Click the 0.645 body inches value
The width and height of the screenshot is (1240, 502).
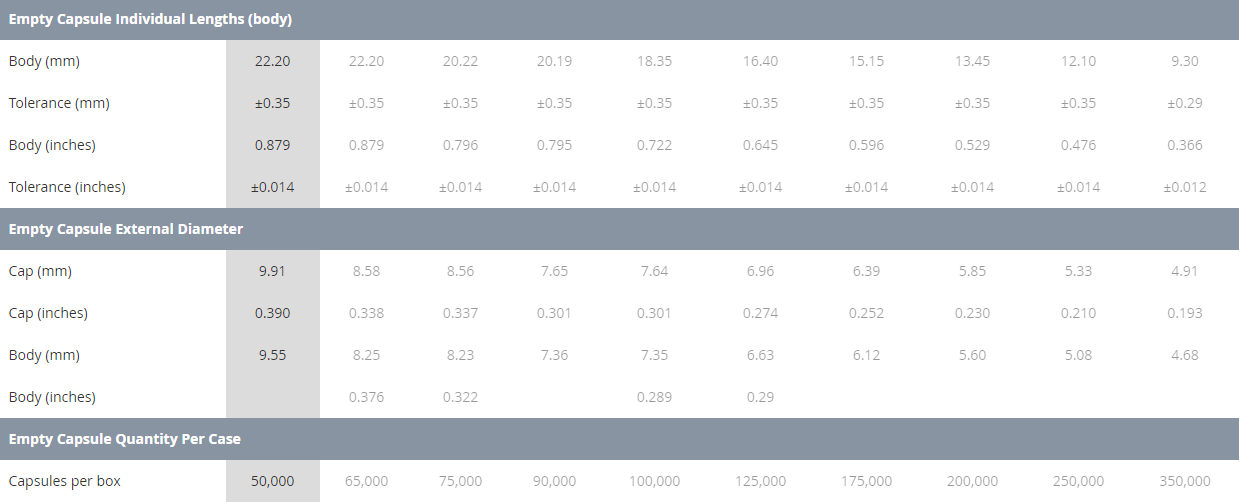(761, 145)
